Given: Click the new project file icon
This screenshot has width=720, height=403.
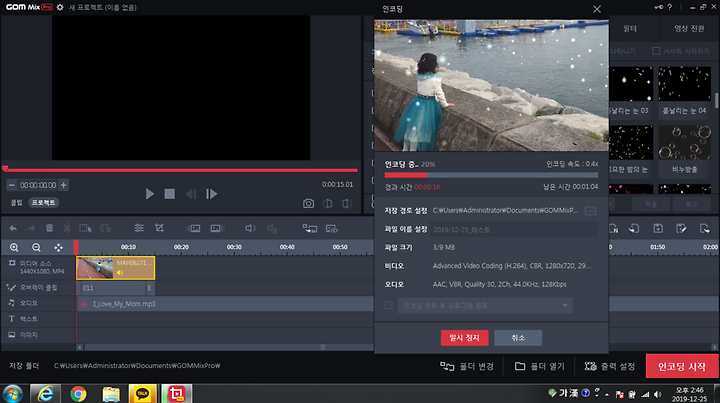Looking at the screenshot, I should 613,229.
